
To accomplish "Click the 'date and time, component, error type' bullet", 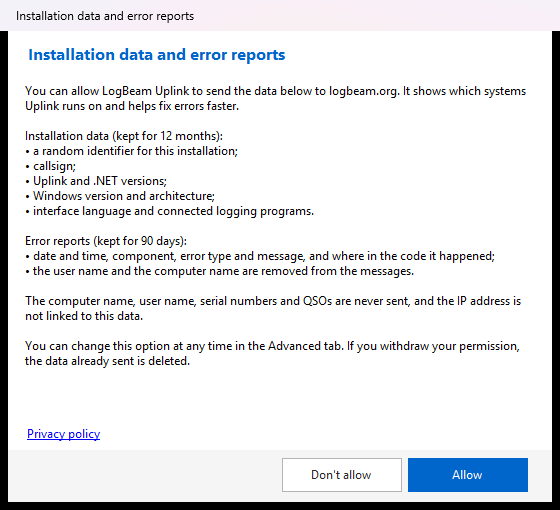I will point(260,256).
